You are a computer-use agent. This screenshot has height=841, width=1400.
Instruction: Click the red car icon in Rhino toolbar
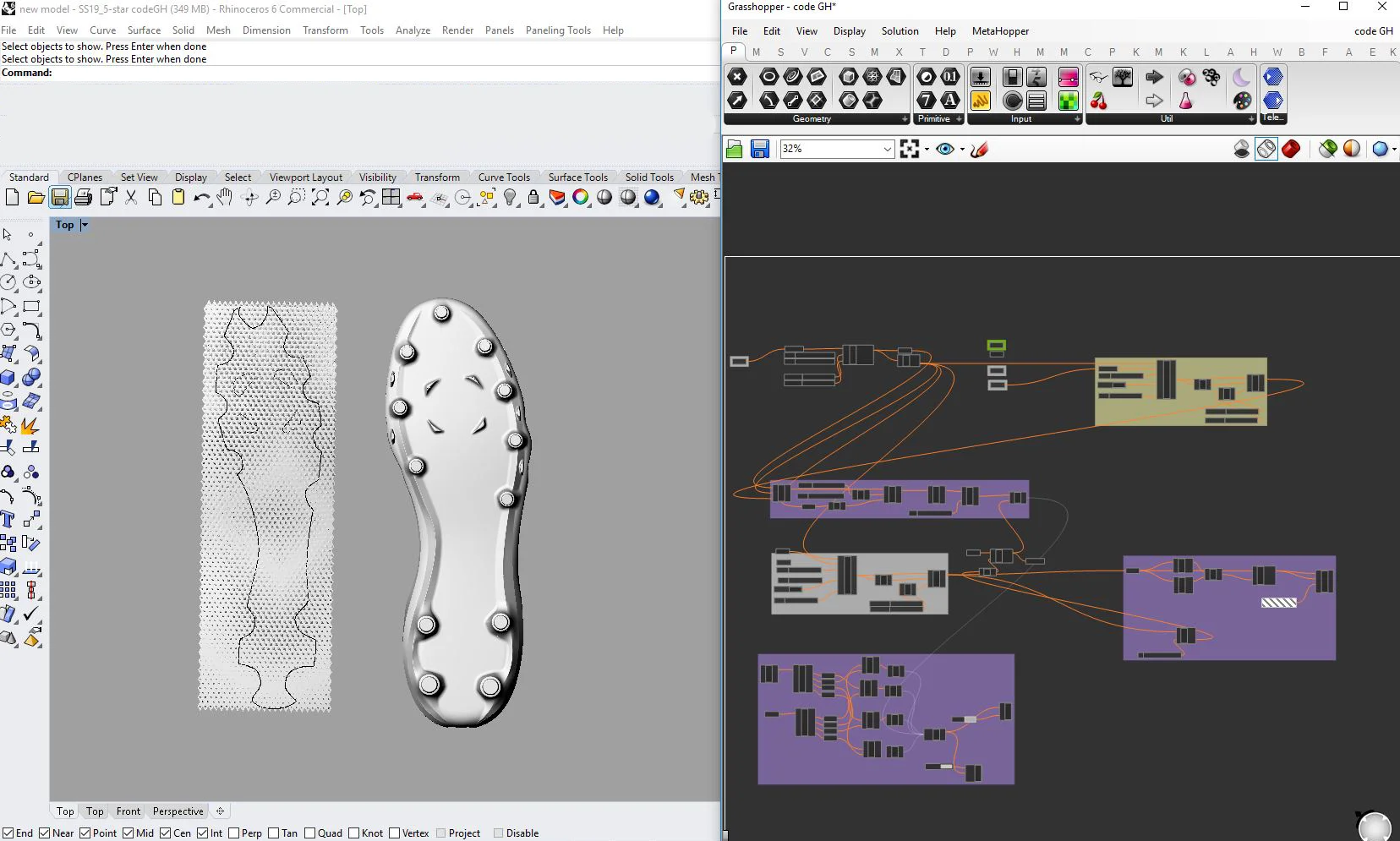click(x=414, y=197)
